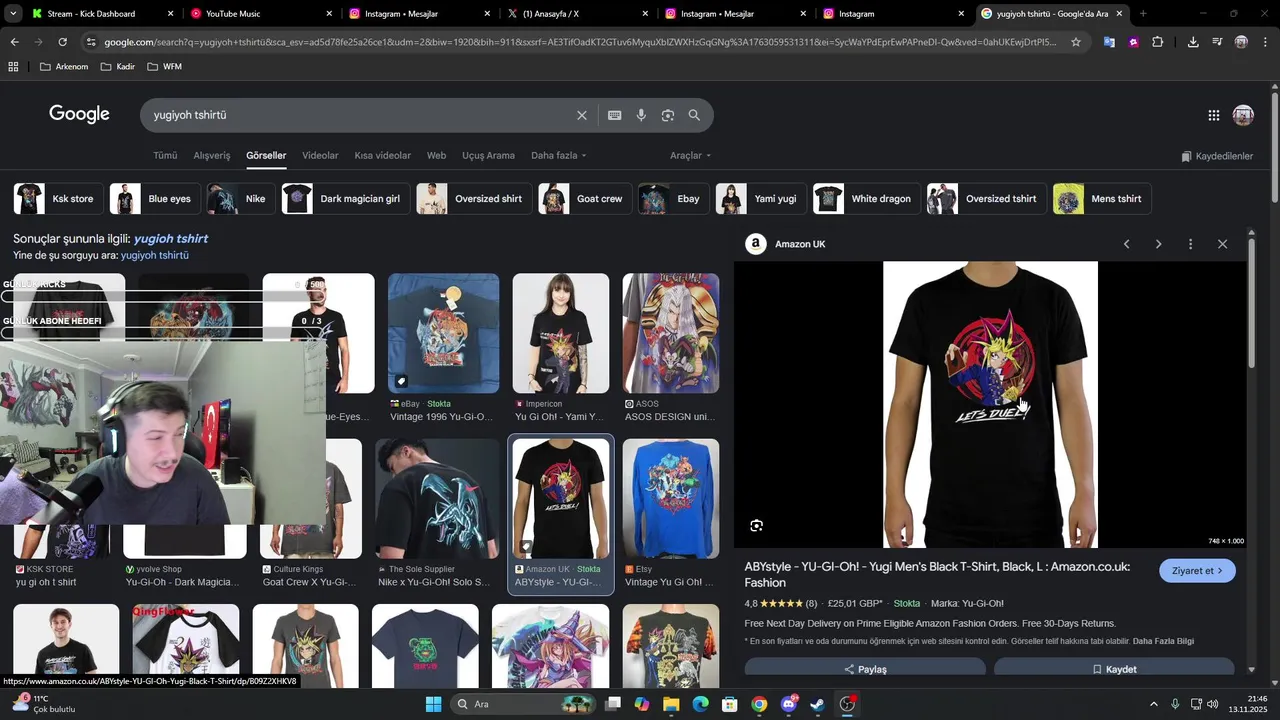Expand the Daha fazla menu
Viewport: 1280px width, 720px height.
(559, 156)
